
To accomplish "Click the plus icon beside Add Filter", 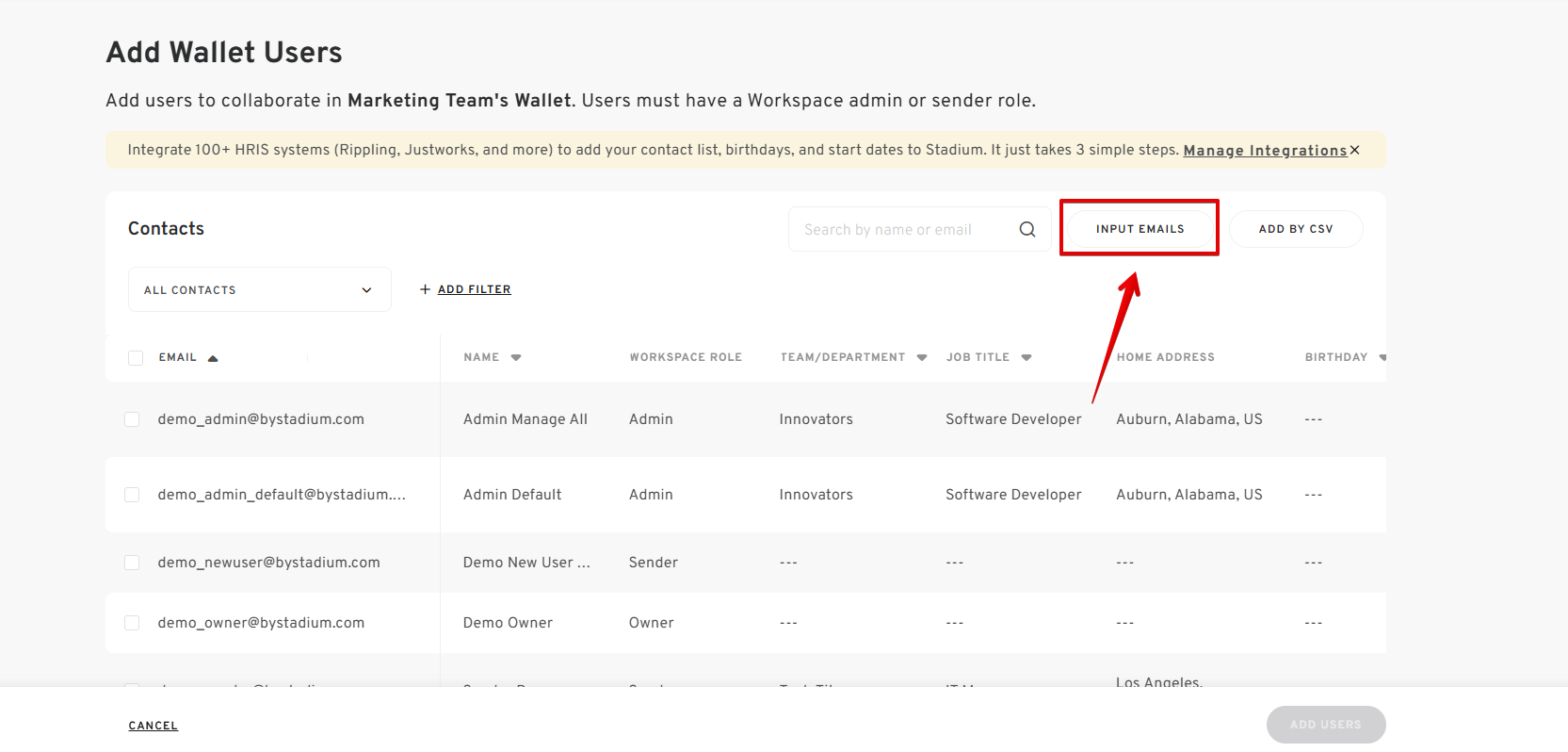I will pos(425,289).
